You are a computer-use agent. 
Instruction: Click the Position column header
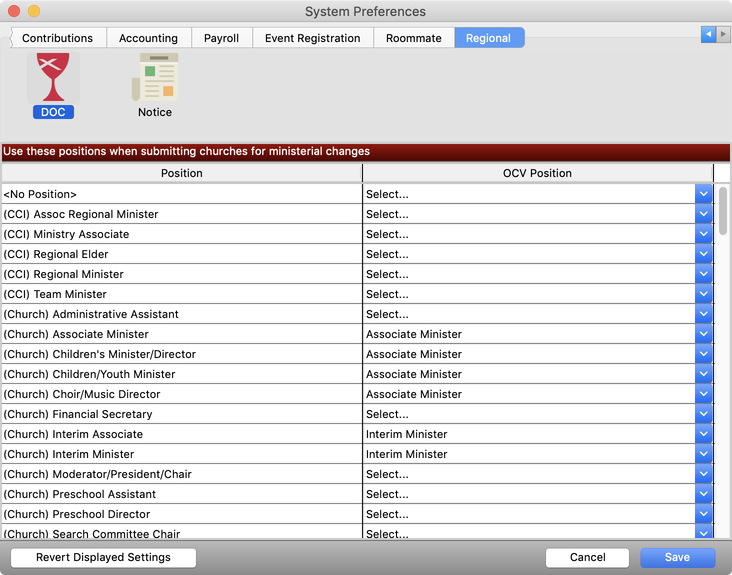[181, 173]
